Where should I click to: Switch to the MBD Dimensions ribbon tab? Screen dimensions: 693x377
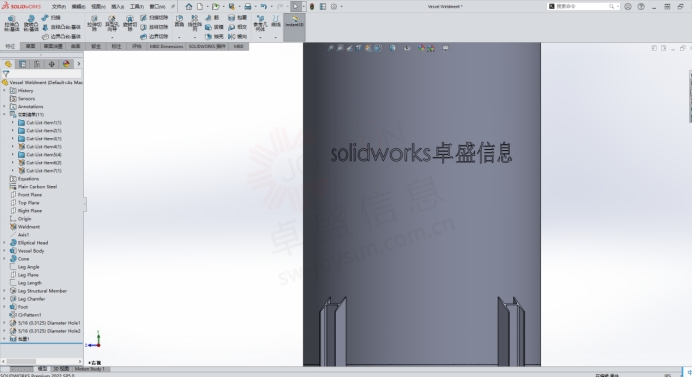click(166, 46)
